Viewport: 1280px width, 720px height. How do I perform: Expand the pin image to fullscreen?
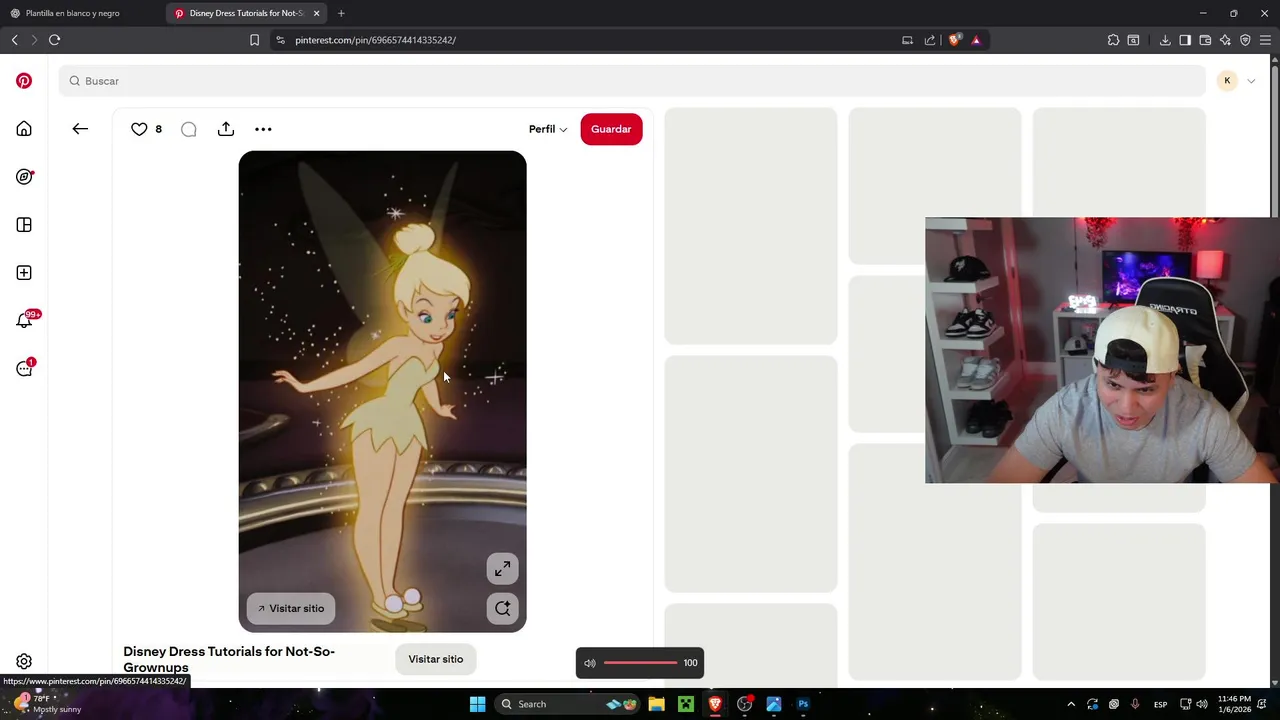click(503, 569)
